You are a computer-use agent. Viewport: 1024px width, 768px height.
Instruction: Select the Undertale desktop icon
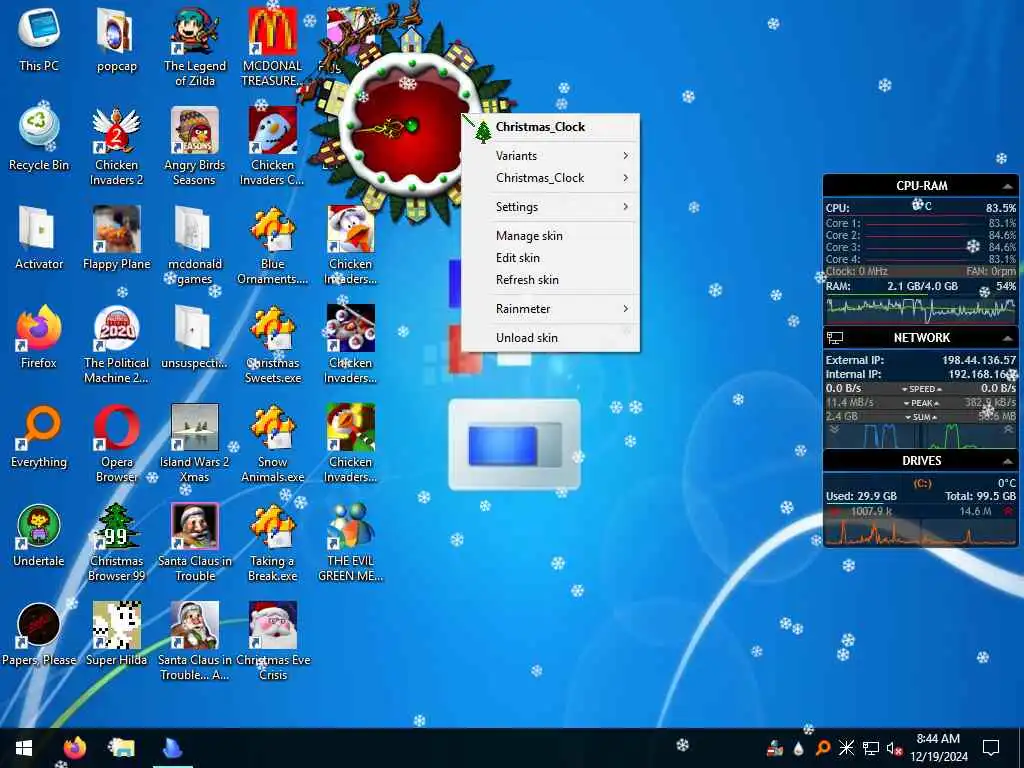coord(39,536)
